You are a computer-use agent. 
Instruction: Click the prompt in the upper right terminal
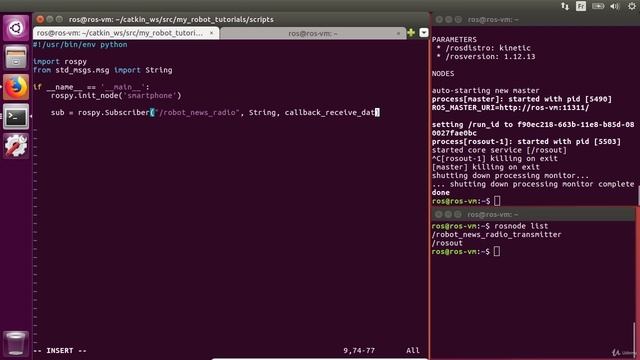coord(466,201)
